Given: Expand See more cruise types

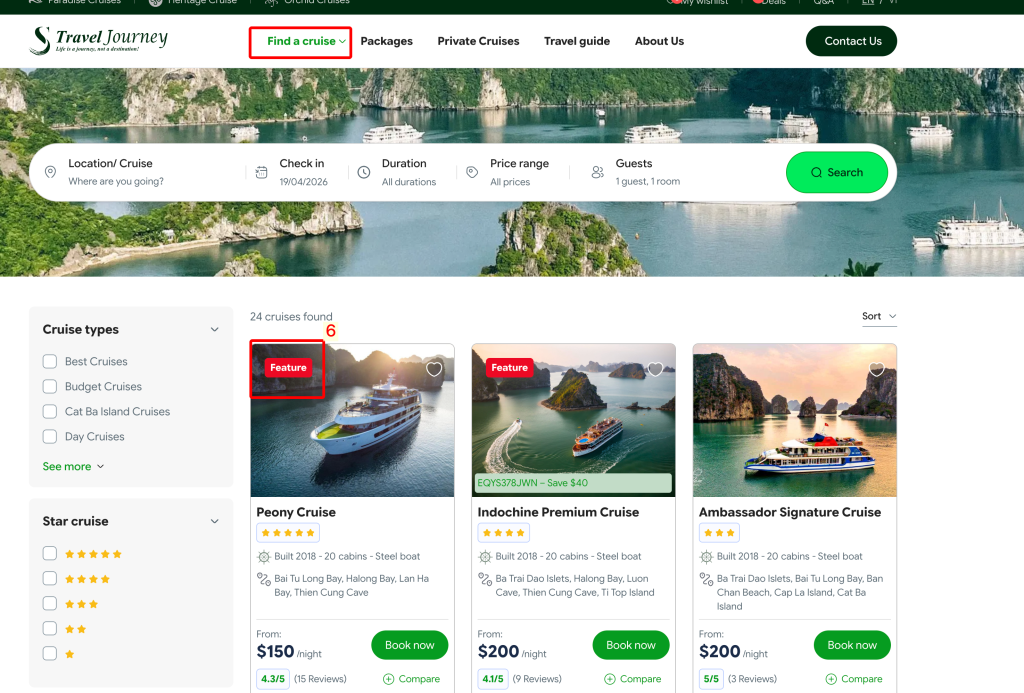Looking at the screenshot, I should (73, 466).
